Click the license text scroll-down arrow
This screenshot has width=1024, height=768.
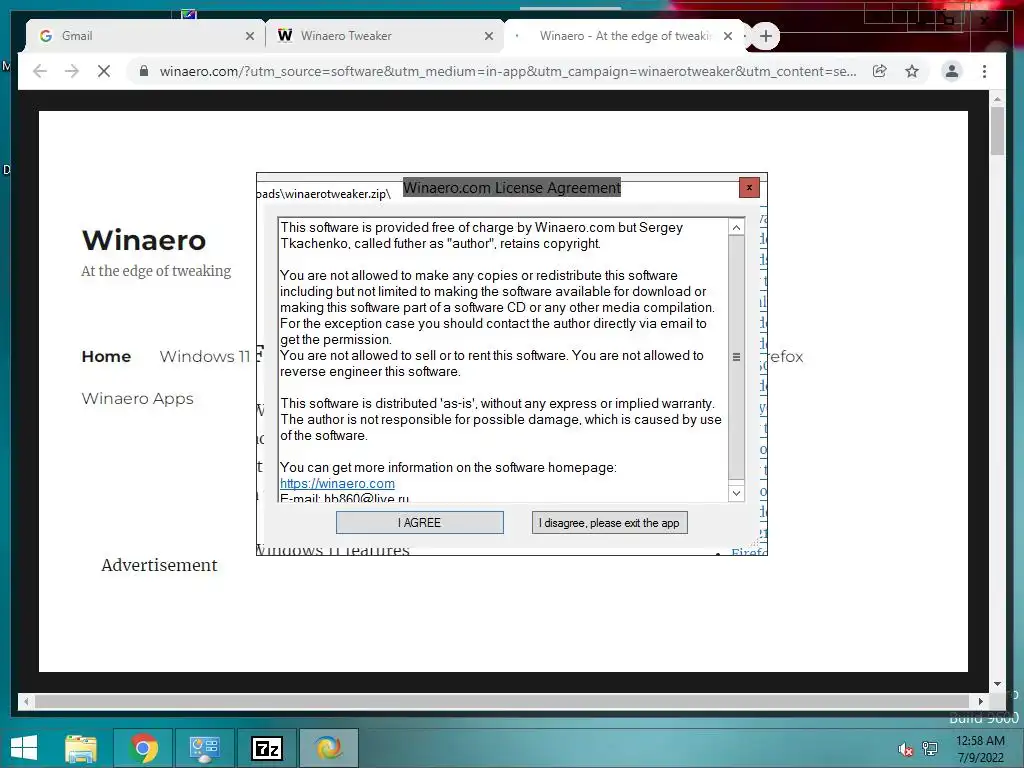click(x=736, y=493)
